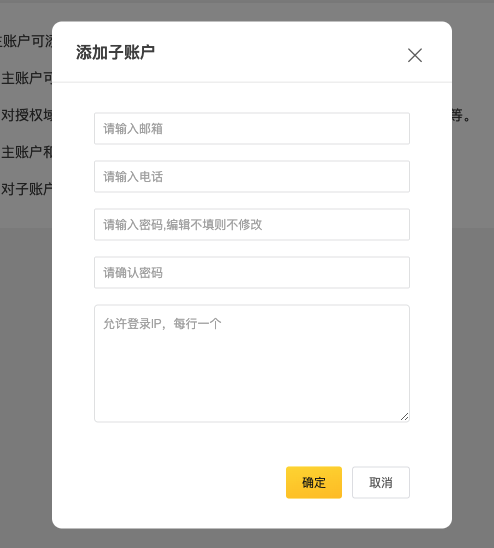Click the 等。 text beside the dialog
Image resolution: width=494 pixels, height=548 pixels.
pos(461,115)
